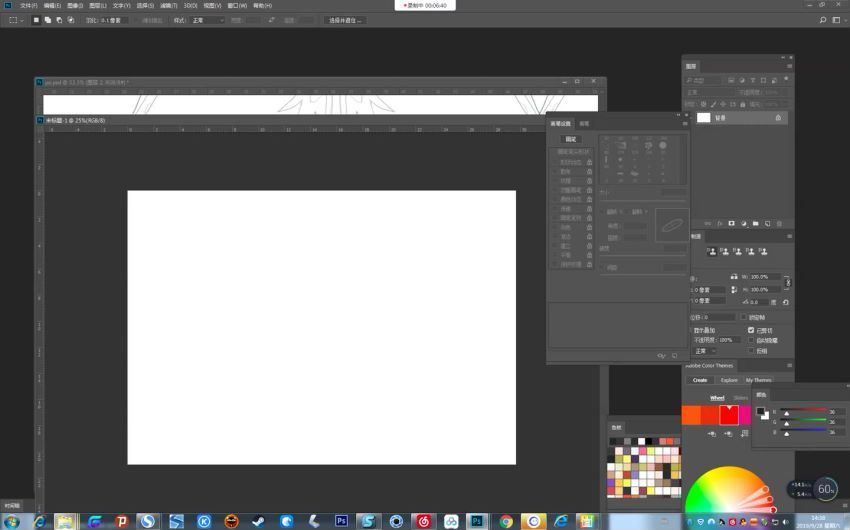Open the 窗口(W) menu
This screenshot has height=530, width=850.
point(237,5)
